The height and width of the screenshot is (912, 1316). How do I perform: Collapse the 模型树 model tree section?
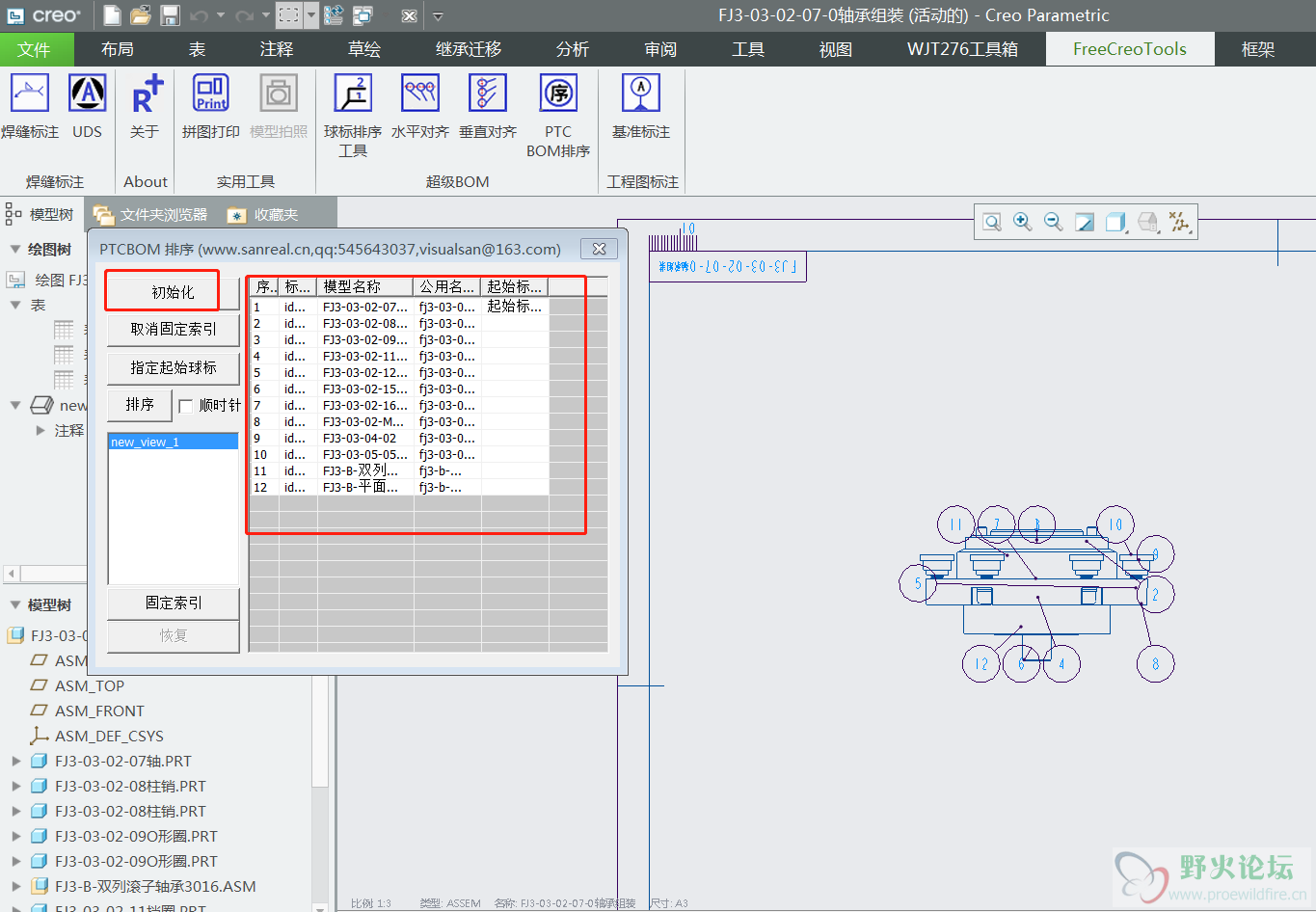15,604
